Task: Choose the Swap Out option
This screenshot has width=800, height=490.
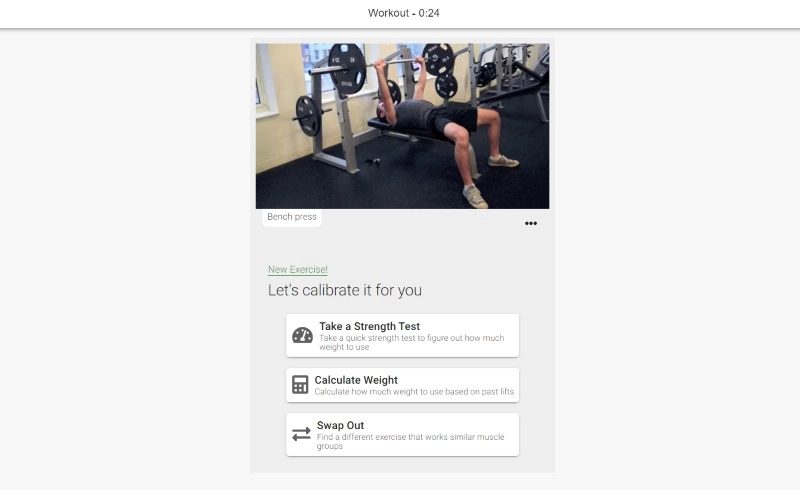Action: pyautogui.click(x=403, y=434)
